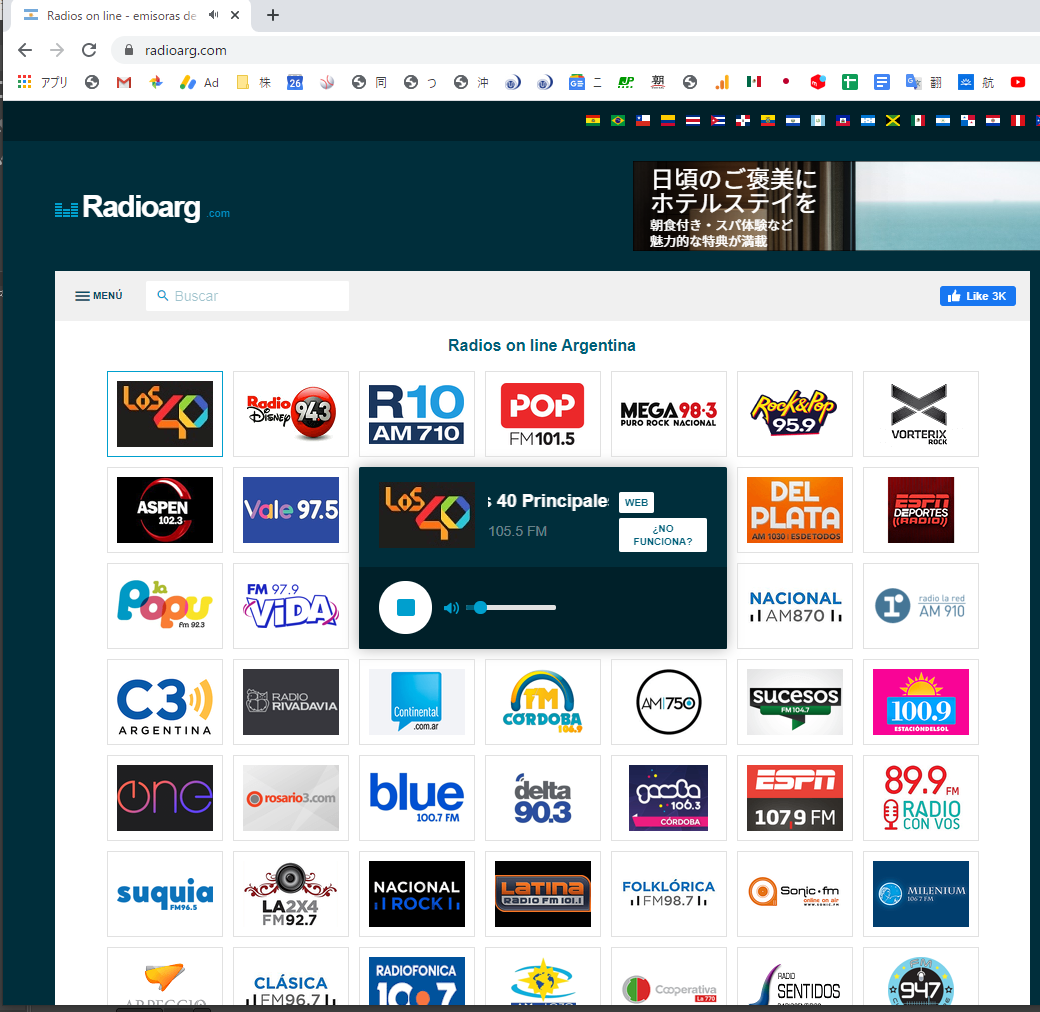The image size is (1040, 1012).
Task: Select the Cuba flag in the country row
Action: pos(718,120)
